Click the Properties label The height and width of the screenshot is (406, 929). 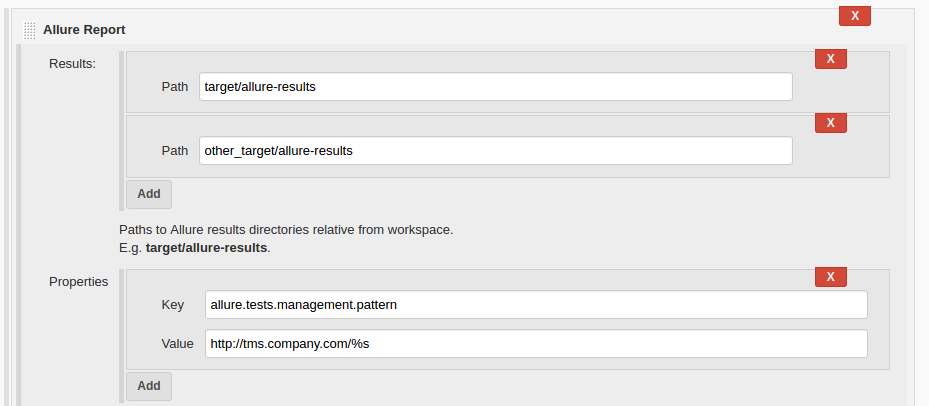coord(78,282)
